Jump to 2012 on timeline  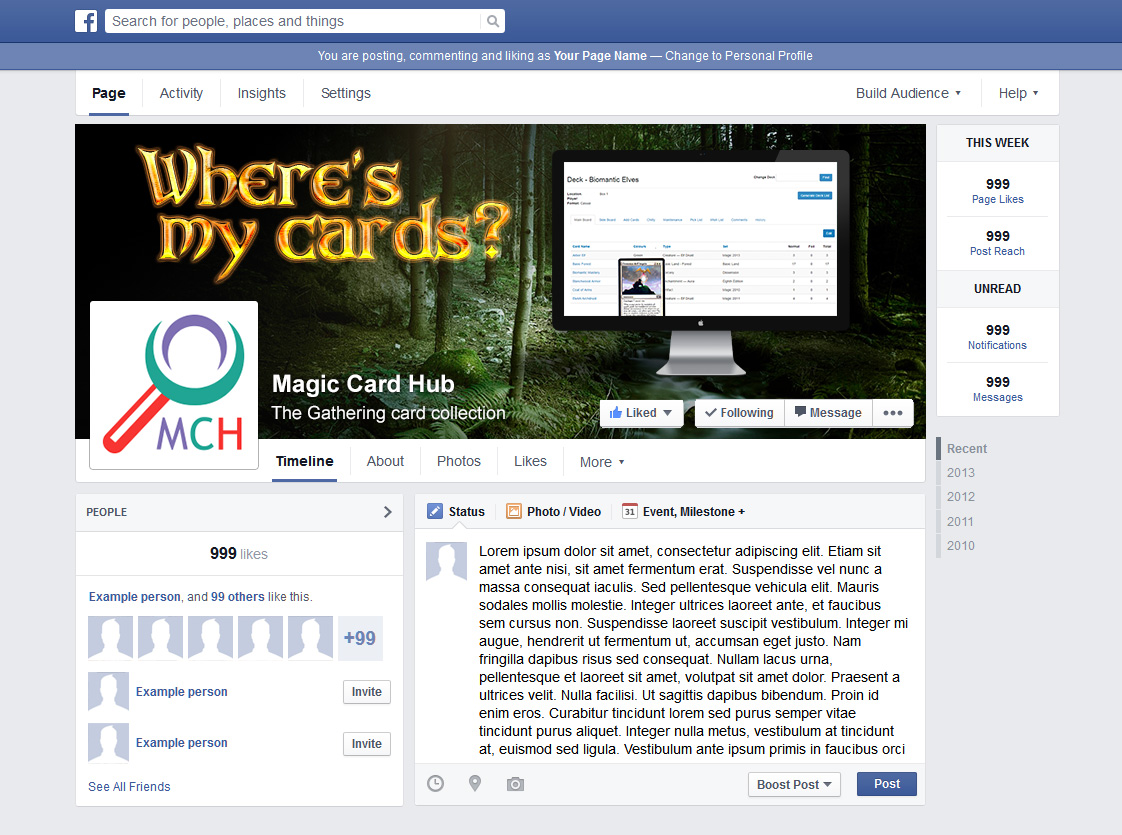960,497
